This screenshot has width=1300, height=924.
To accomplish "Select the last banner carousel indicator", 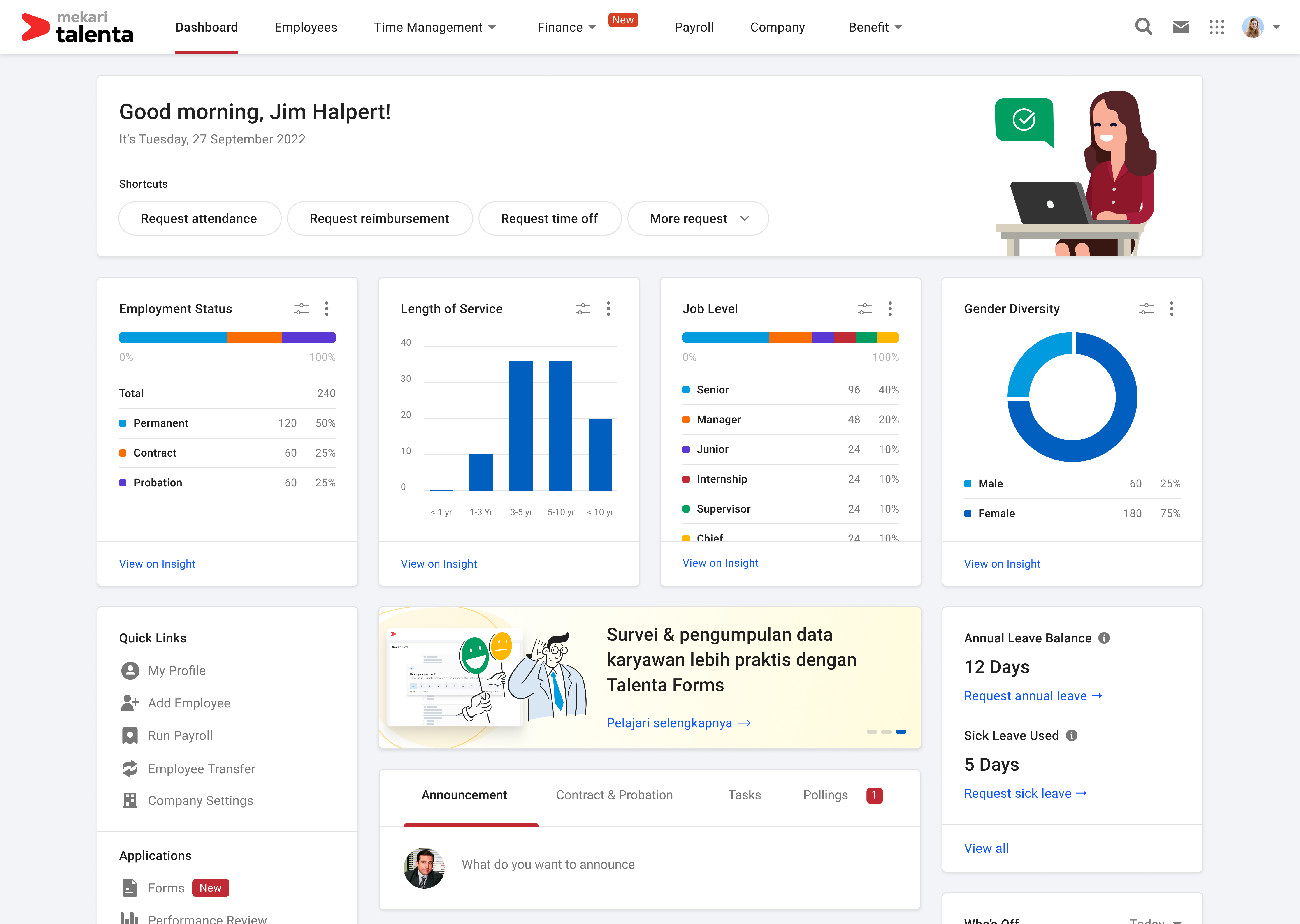I will [901, 732].
